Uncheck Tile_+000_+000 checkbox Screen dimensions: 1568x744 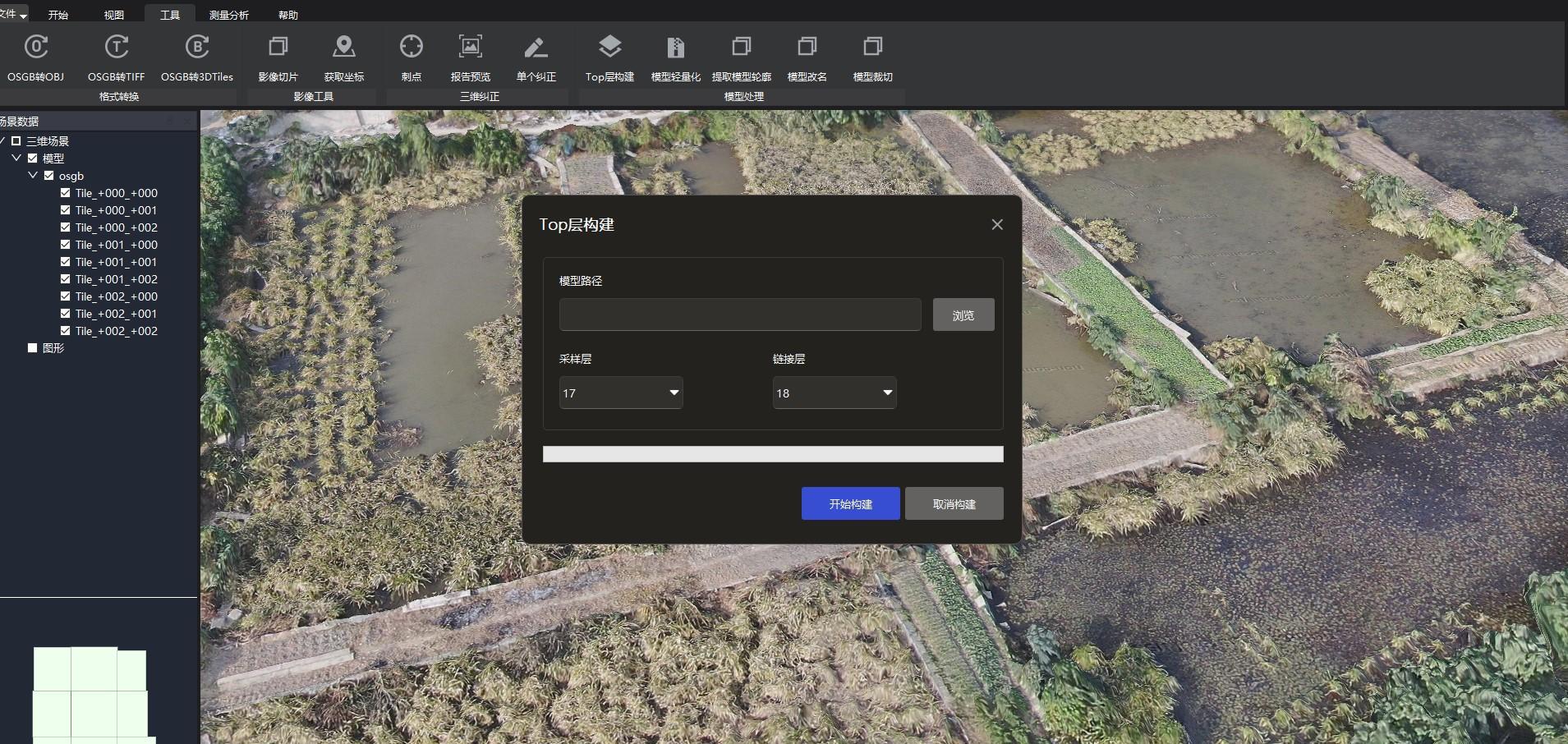tap(65, 193)
